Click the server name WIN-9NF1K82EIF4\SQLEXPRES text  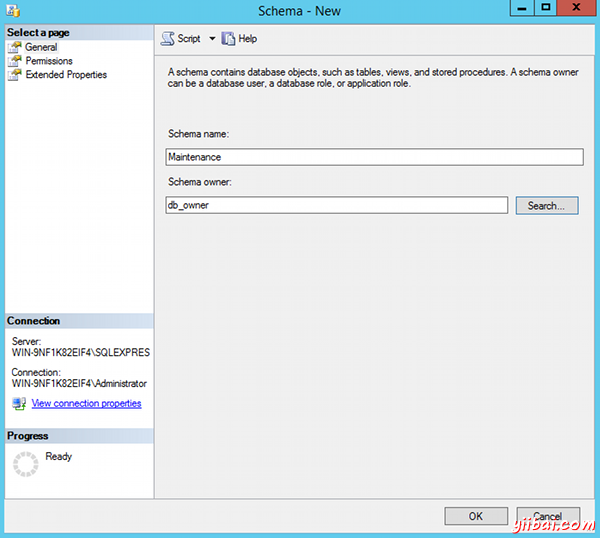[x=81, y=352]
